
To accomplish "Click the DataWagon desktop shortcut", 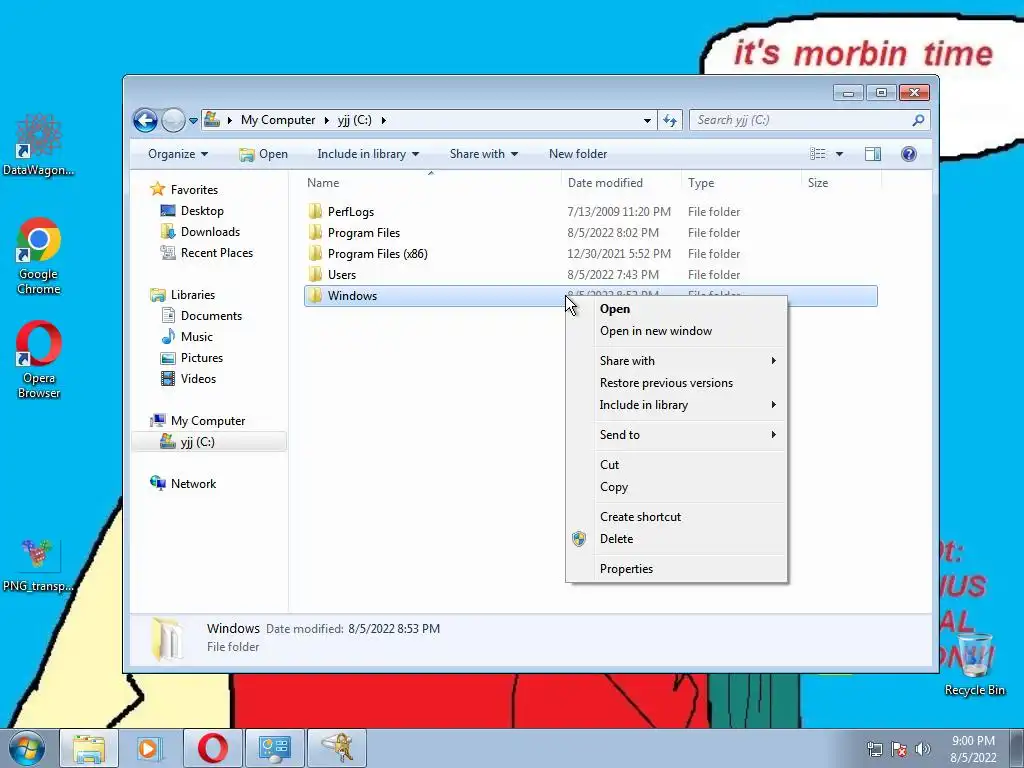I will click(39, 145).
